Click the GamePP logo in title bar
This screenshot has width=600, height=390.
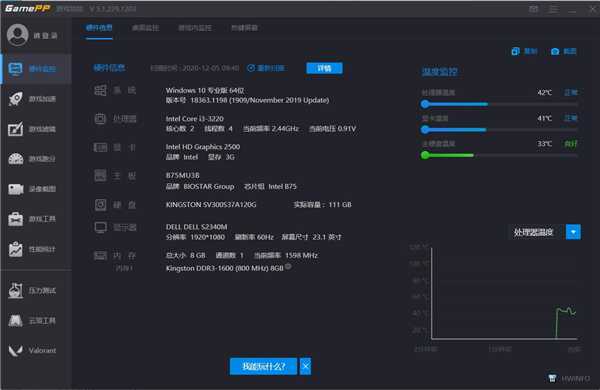(28, 8)
